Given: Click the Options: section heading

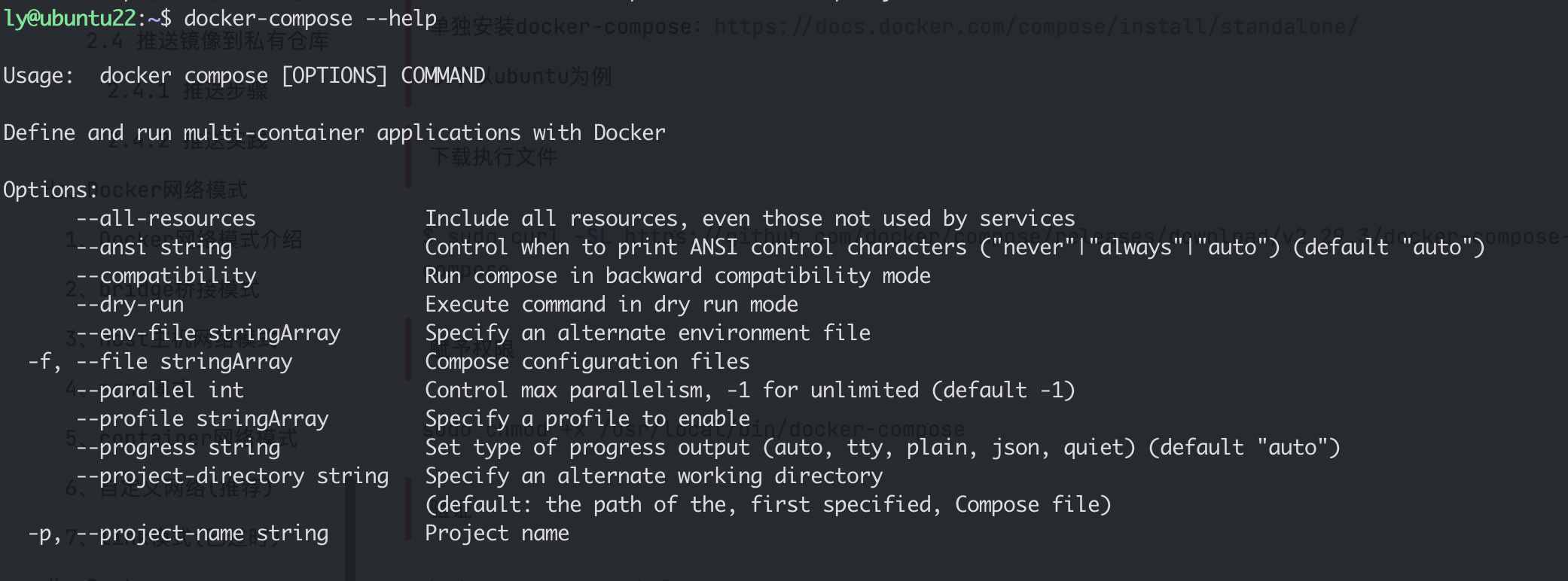Looking at the screenshot, I should [x=51, y=190].
